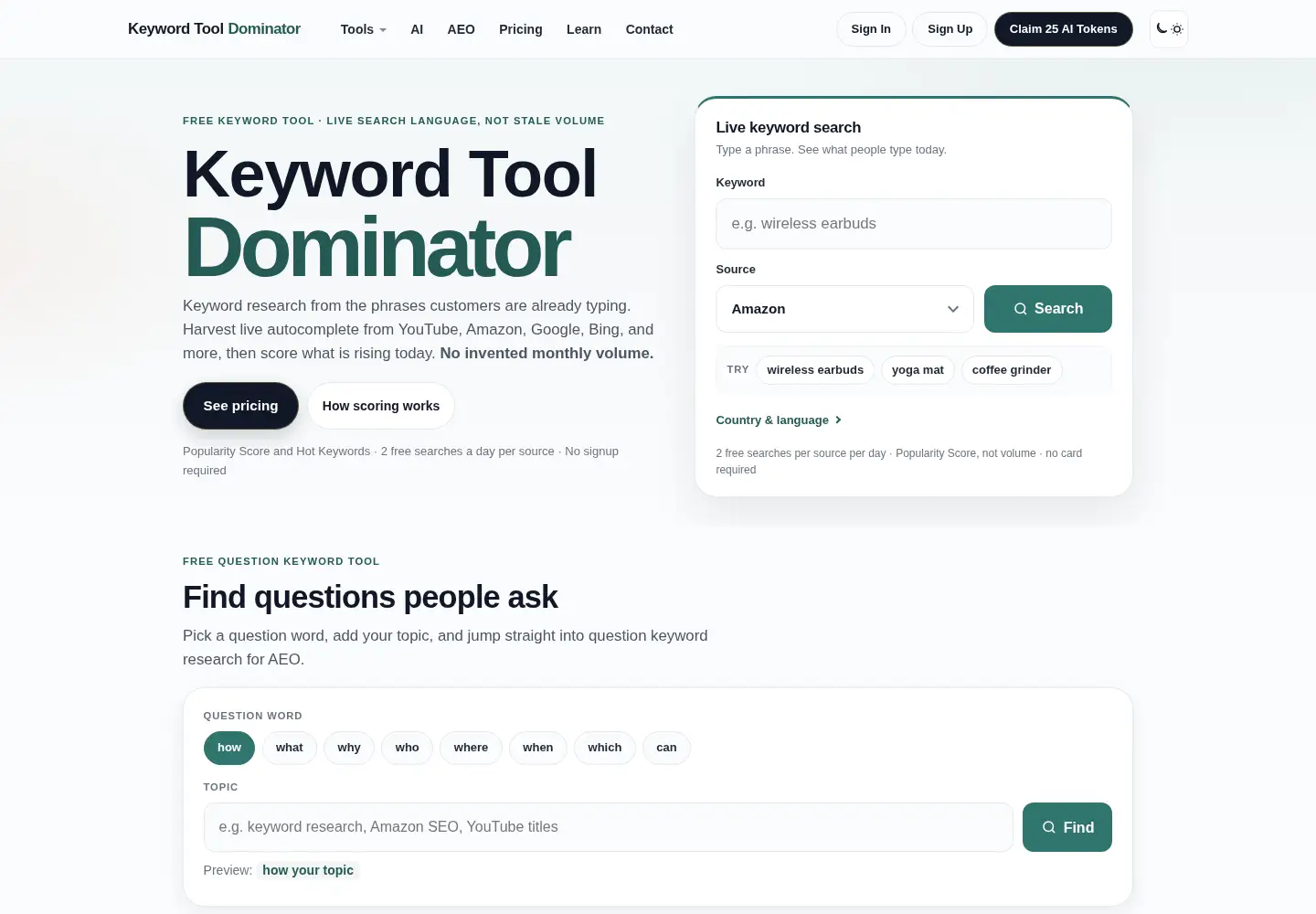Open the Contact page
Image resolution: width=1316 pixels, height=914 pixels.
[x=649, y=29]
